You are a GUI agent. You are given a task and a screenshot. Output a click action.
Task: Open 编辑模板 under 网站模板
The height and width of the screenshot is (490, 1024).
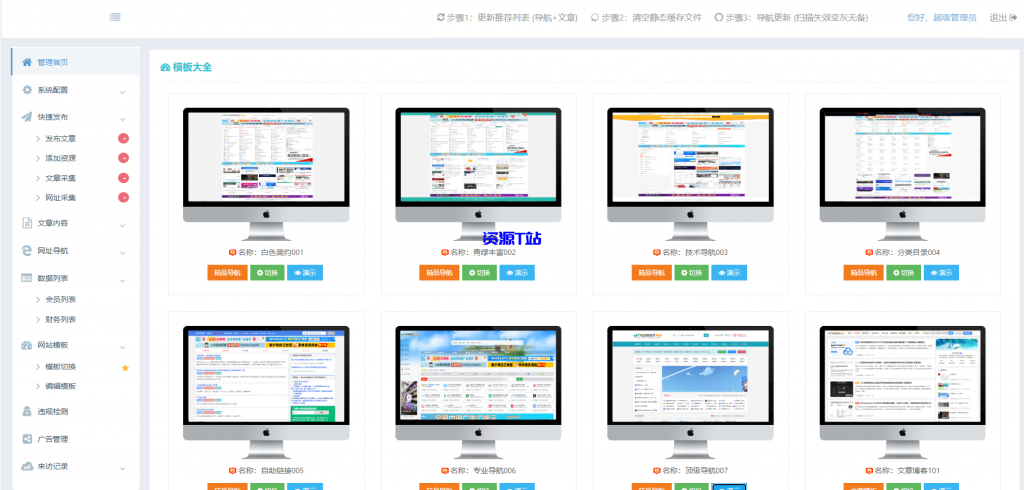(x=60, y=386)
